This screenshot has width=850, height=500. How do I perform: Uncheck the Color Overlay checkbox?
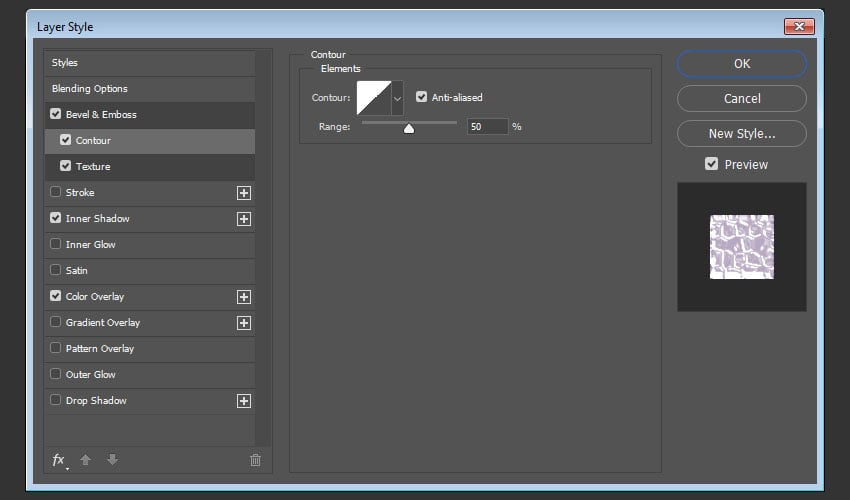[55, 296]
